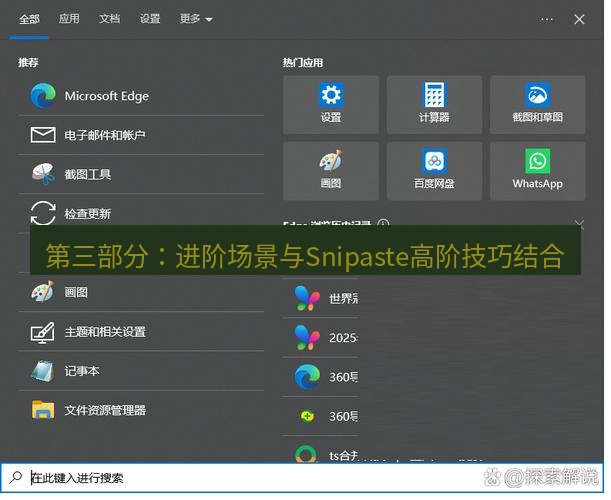Click the 记事本 label text

pos(81,371)
